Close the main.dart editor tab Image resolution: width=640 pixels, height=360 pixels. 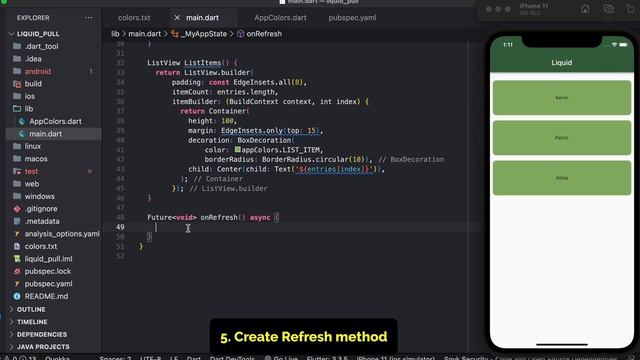click(177, 18)
